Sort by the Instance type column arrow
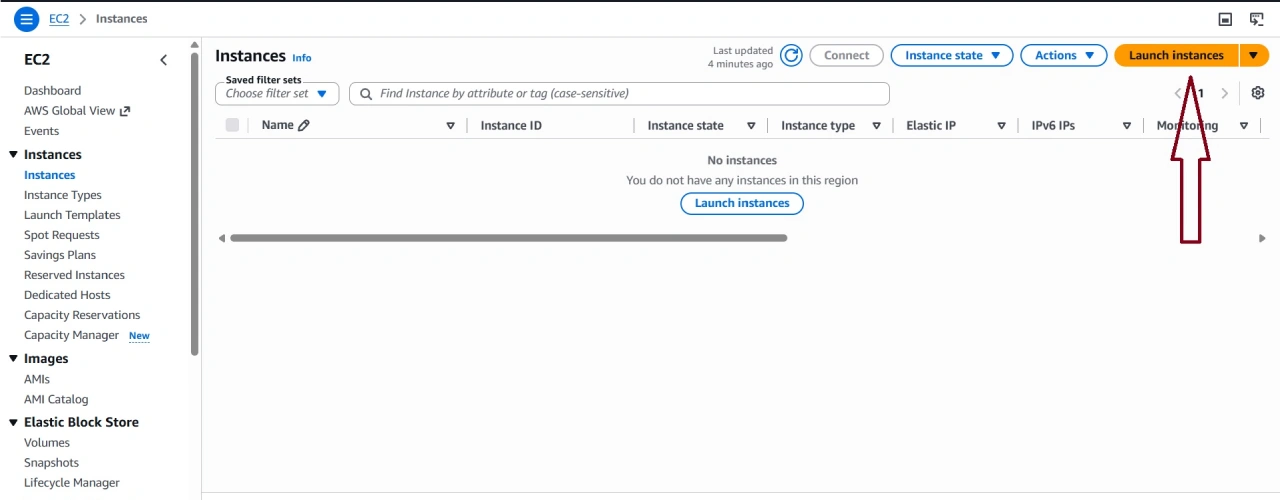Viewport: 1280px width, 500px height. coord(876,126)
